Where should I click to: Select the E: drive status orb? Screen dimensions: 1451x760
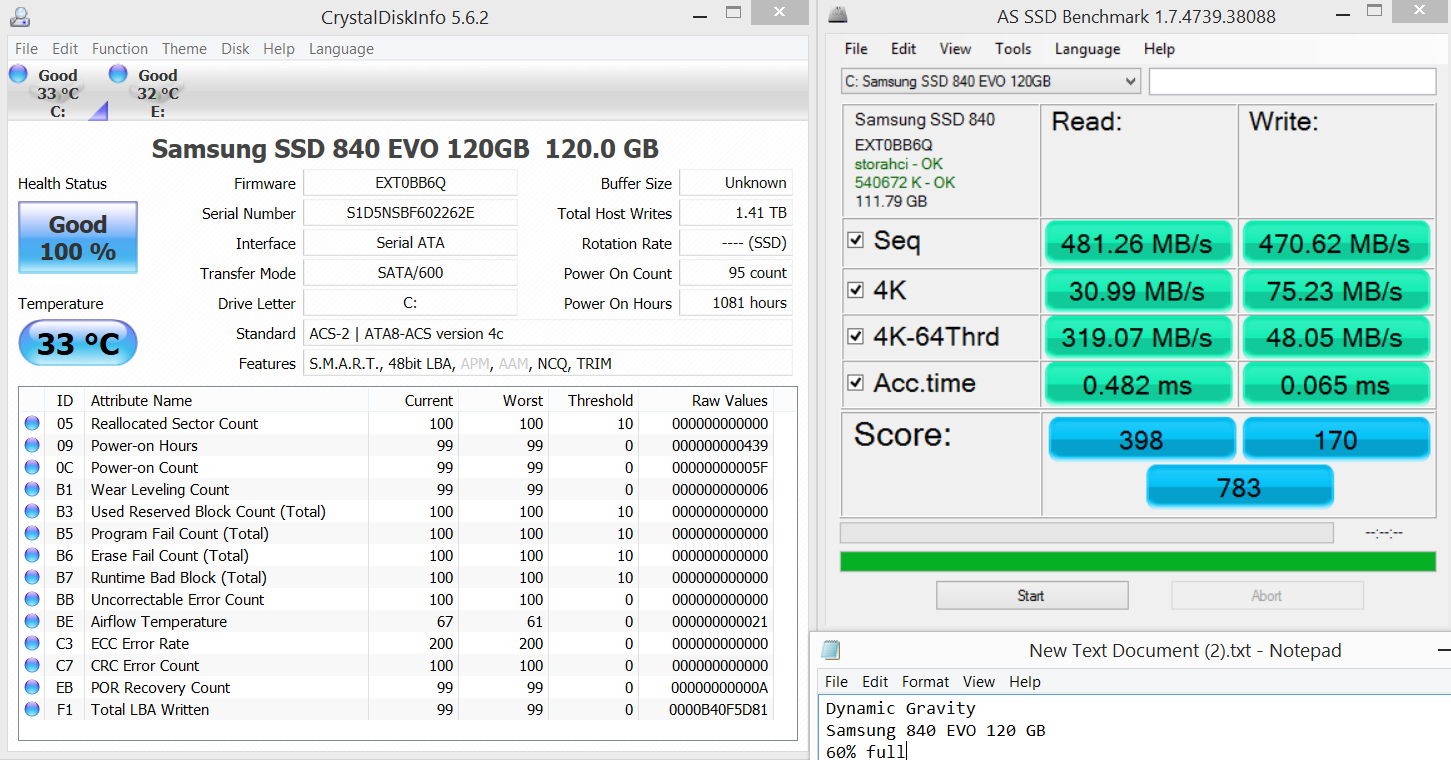(118, 74)
